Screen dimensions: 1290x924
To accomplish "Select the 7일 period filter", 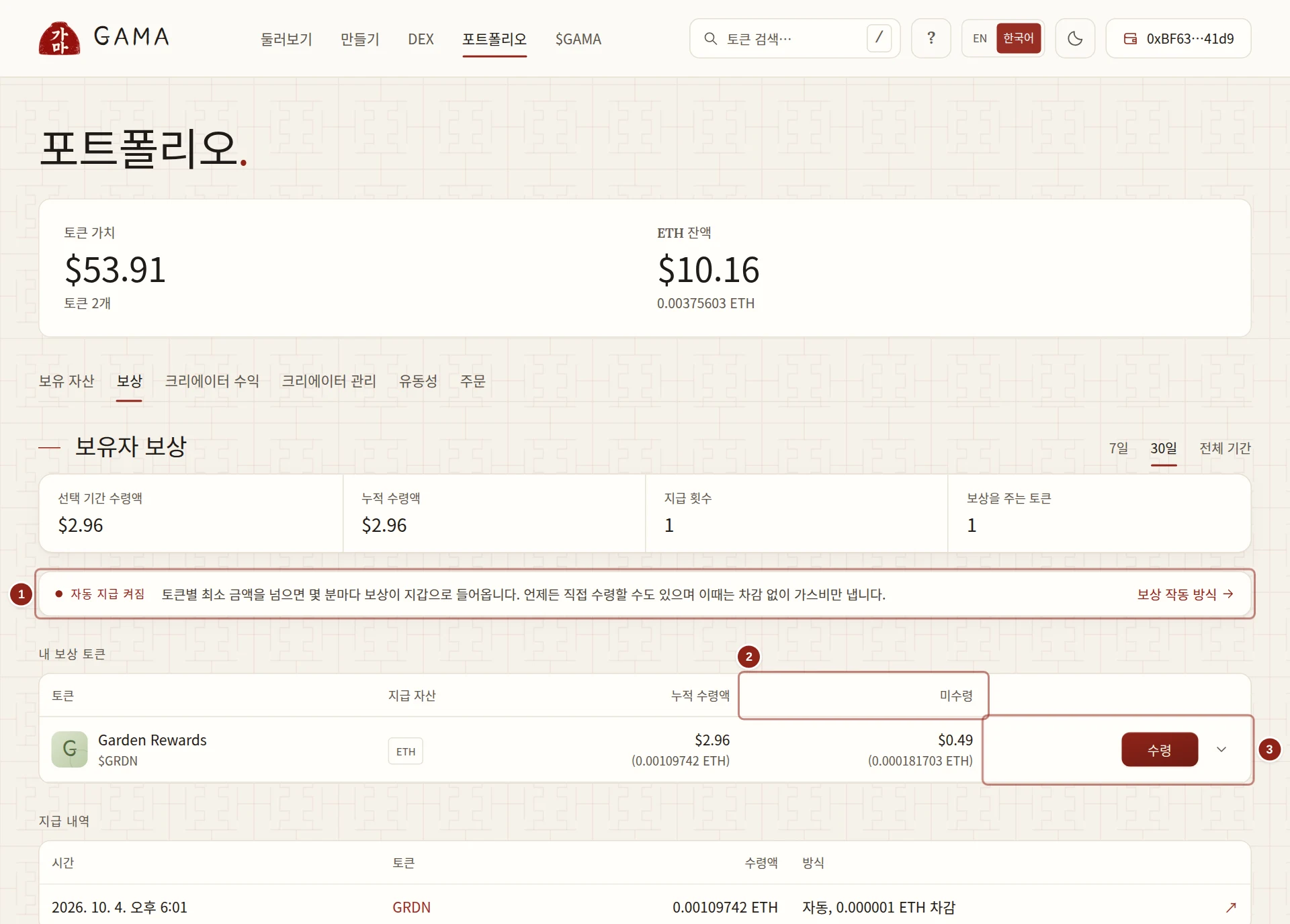I will [x=1118, y=448].
